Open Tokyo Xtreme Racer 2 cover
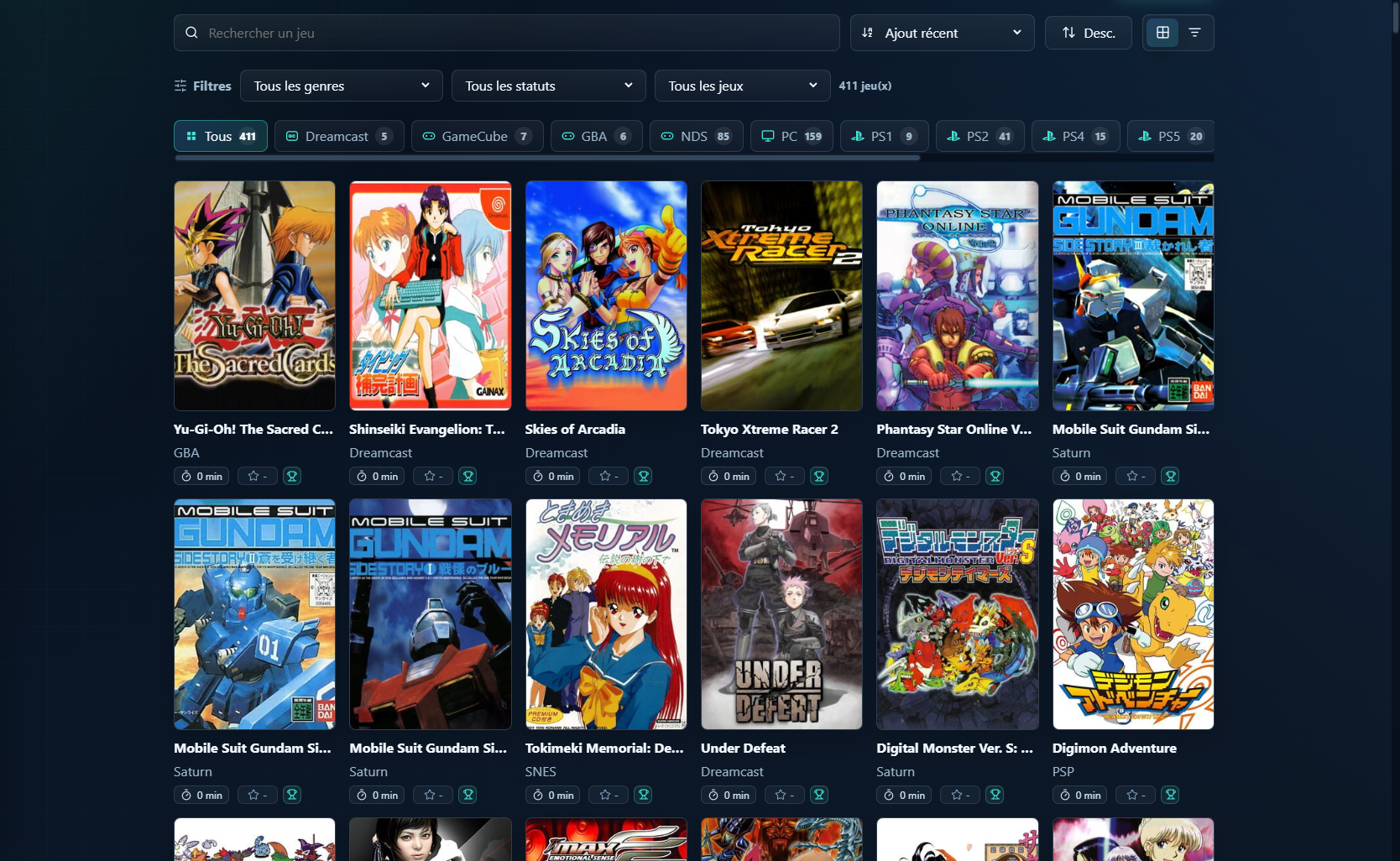This screenshot has width=1400, height=861. tap(781, 296)
